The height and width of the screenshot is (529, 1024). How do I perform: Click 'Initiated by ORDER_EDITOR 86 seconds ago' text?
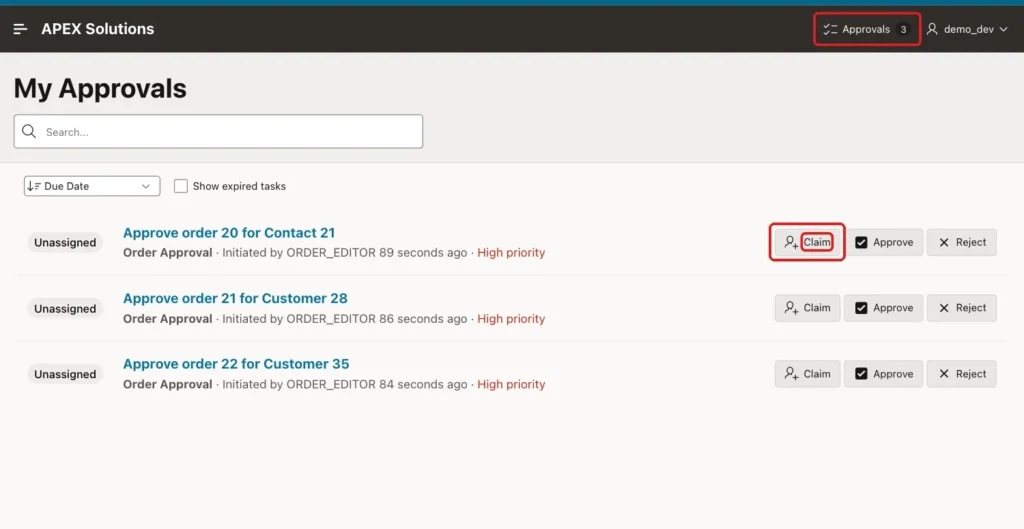[345, 319]
